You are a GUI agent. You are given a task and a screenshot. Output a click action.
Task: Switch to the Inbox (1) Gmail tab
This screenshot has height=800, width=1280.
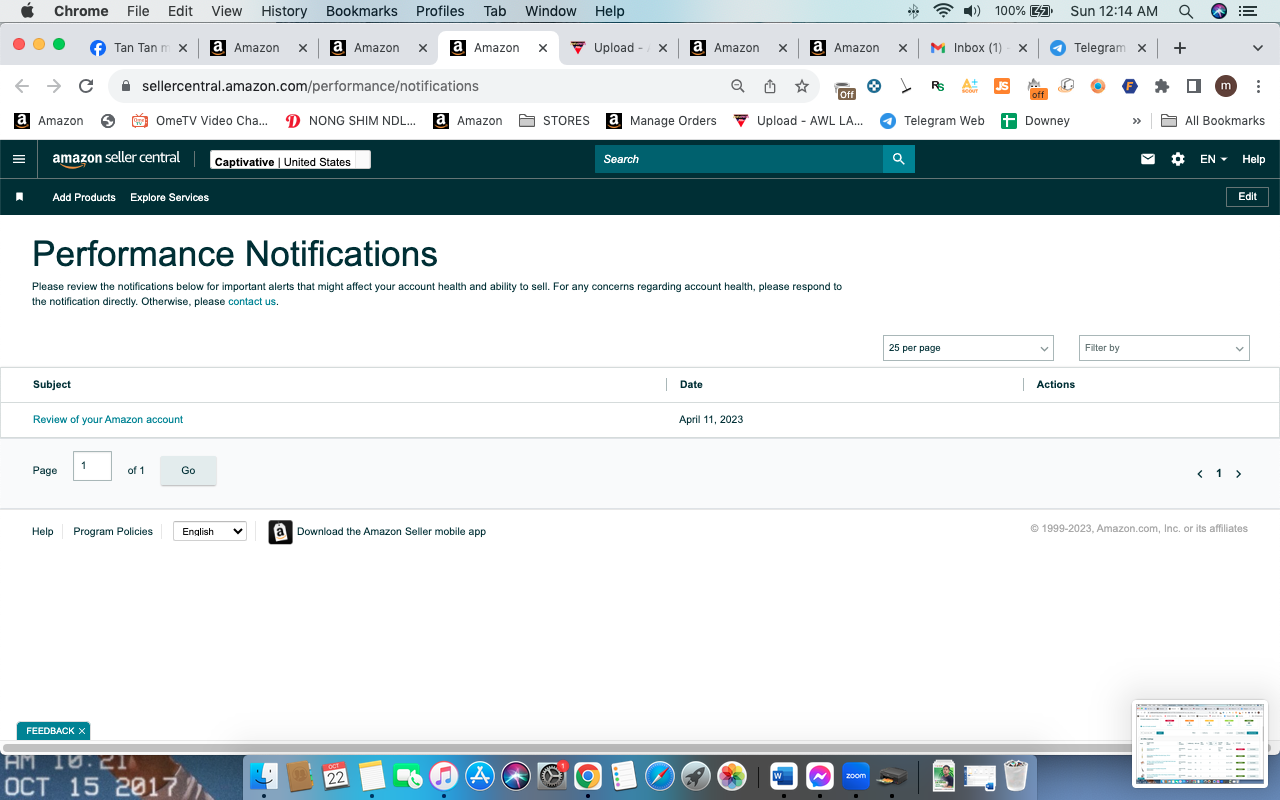978,48
